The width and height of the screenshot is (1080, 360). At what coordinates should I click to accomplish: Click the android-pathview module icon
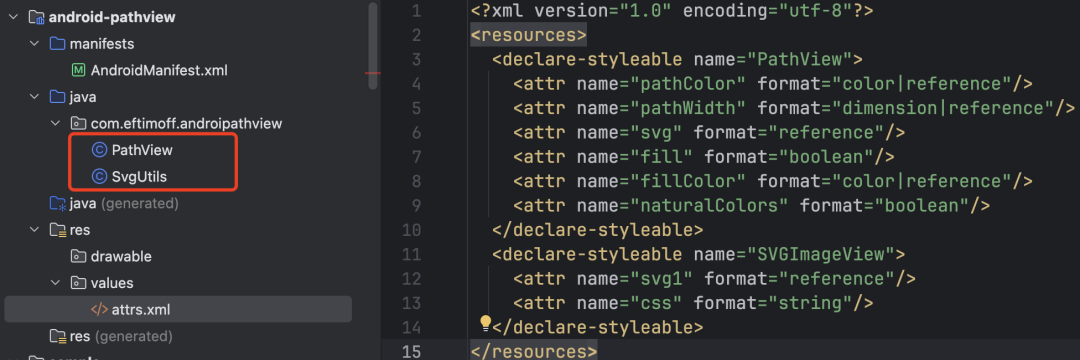tap(37, 17)
